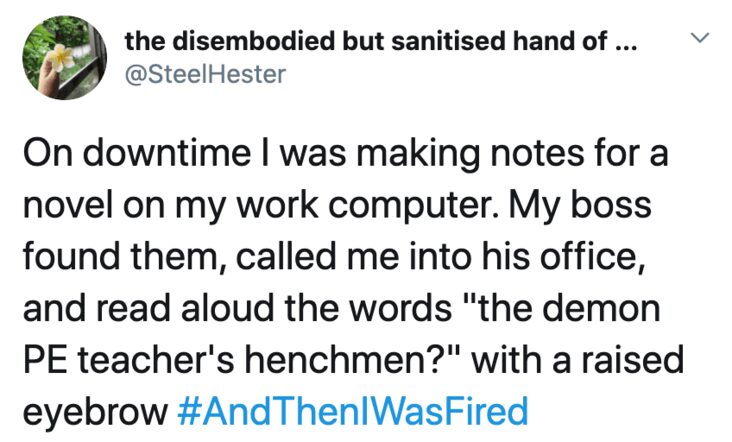732x442 pixels.
Task: Click the flower profile avatar
Action: pyautogui.click(x=64, y=58)
